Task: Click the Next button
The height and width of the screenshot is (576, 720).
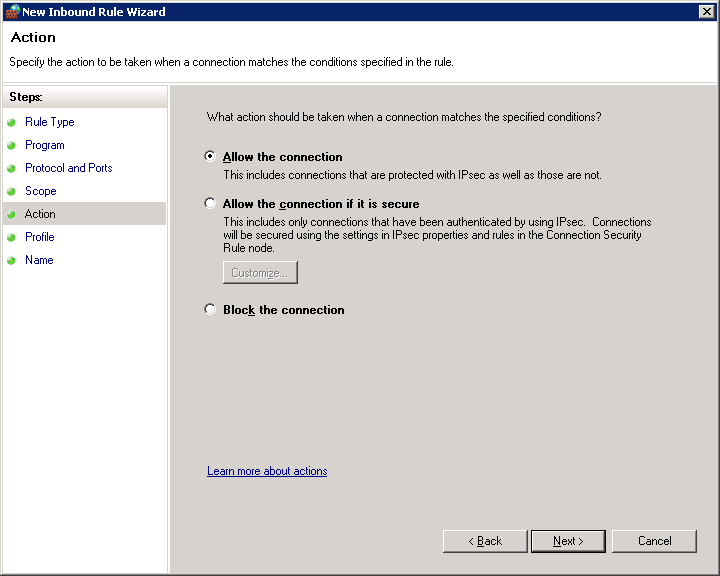Action: (568, 541)
